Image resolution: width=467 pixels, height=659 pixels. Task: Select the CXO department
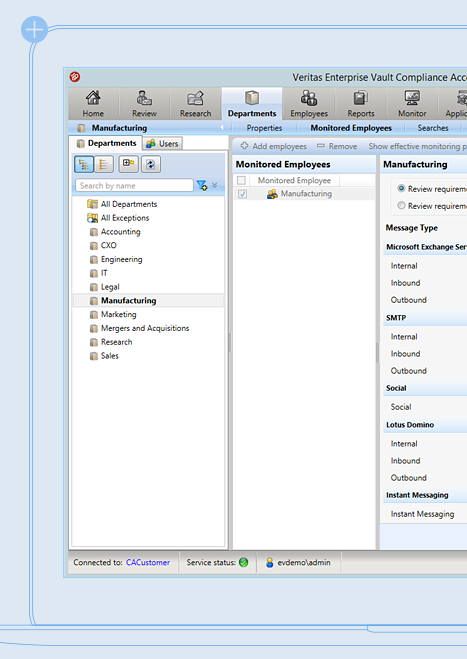coord(108,245)
